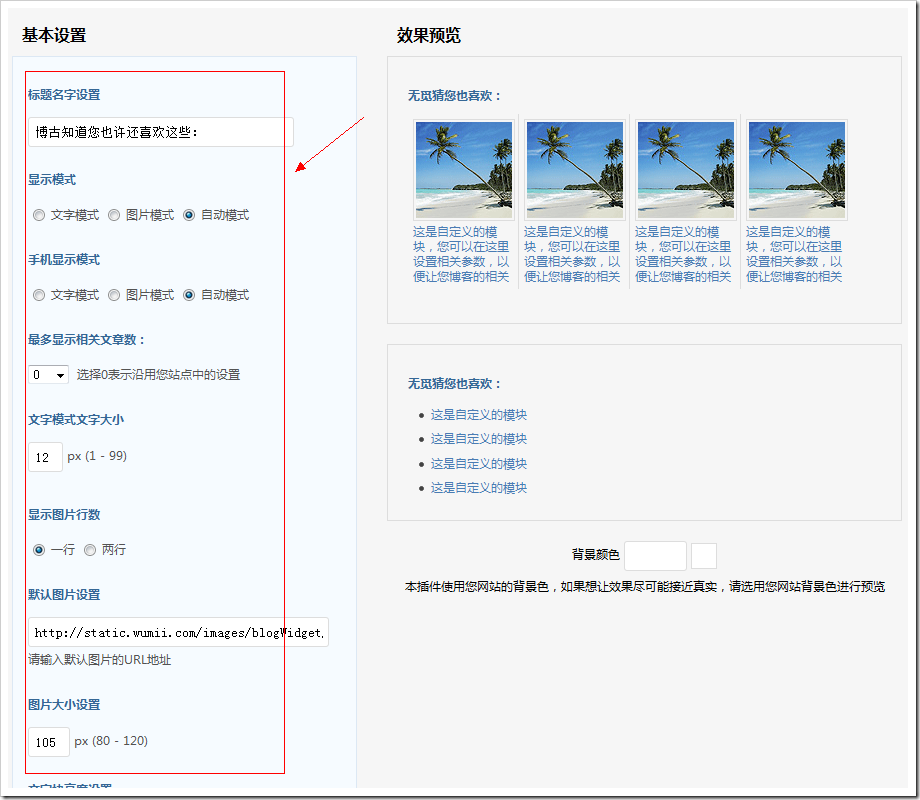Viewport: 920px width, 800px height.
Task: Choose 一行 for image rows
Action: pos(39,550)
